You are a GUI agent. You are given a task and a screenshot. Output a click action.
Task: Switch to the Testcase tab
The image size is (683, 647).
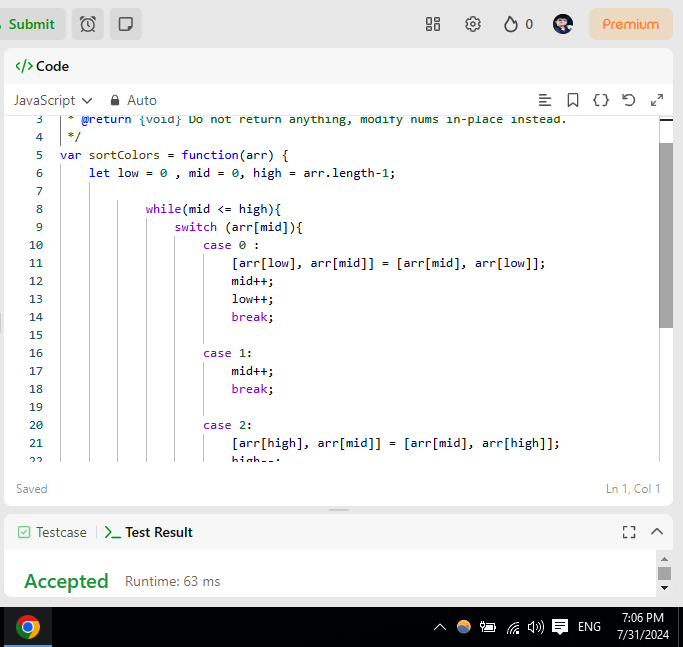(x=52, y=532)
